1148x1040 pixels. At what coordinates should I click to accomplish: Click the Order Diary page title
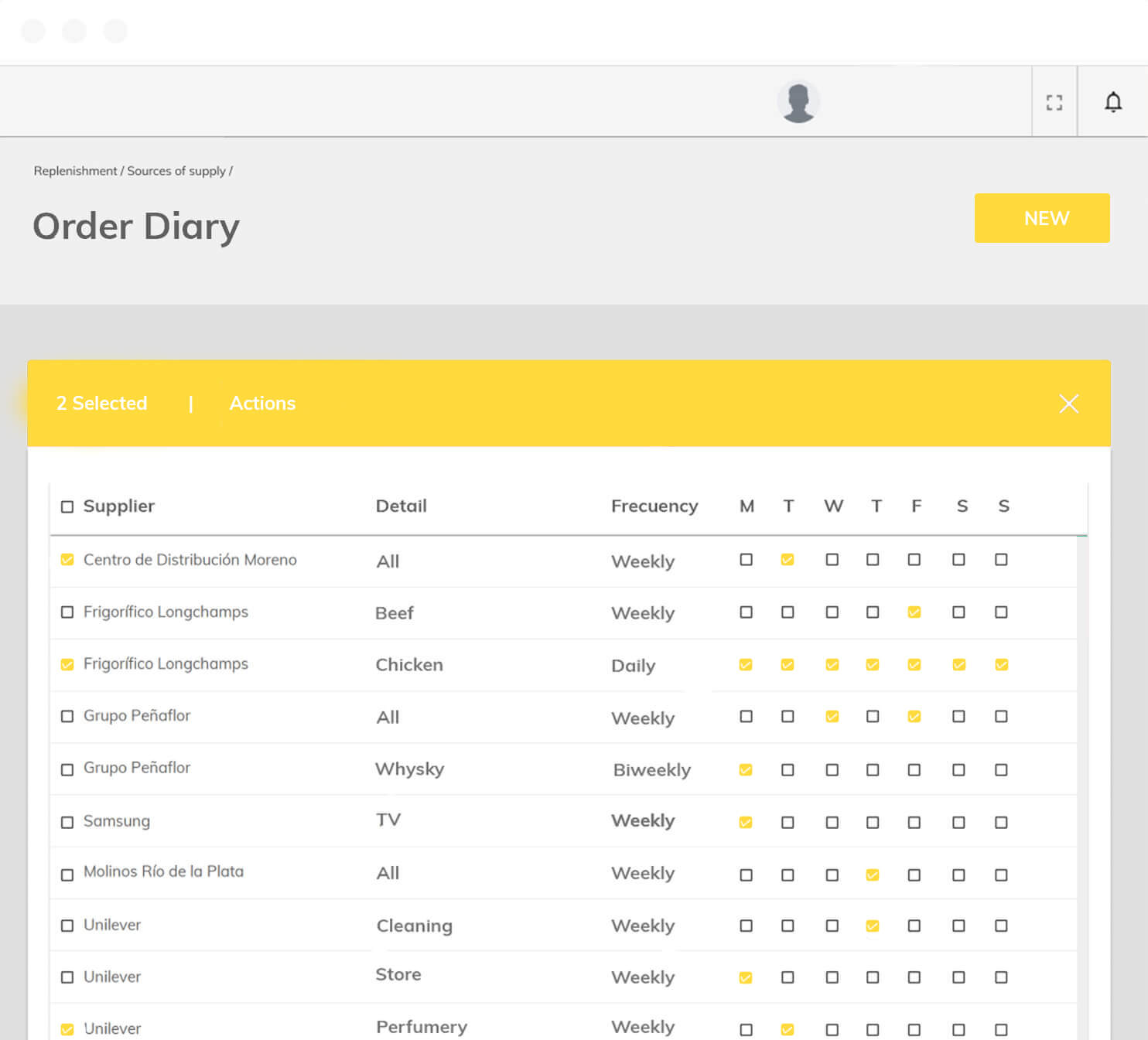136,227
